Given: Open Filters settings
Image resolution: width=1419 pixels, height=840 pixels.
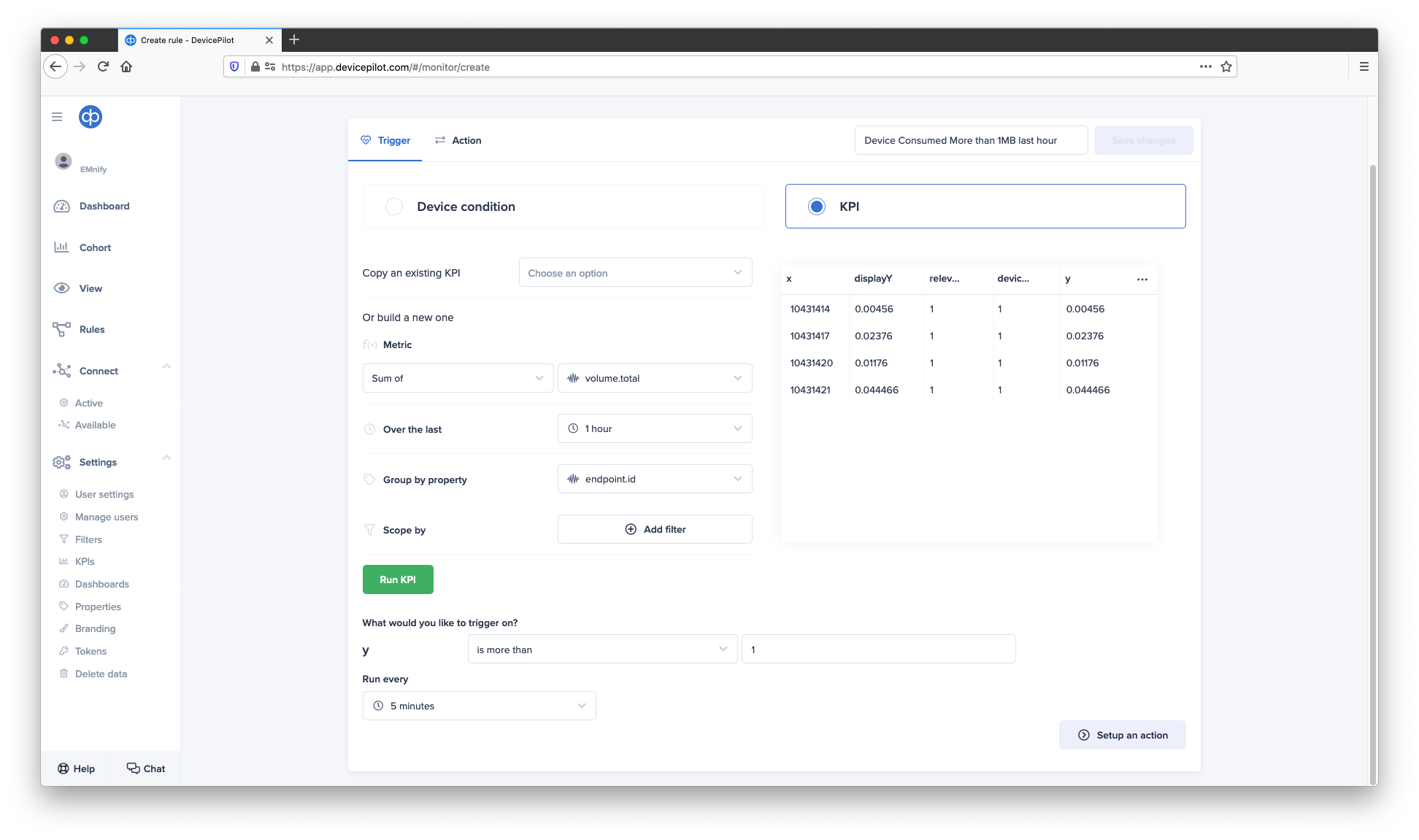Looking at the screenshot, I should point(88,539).
